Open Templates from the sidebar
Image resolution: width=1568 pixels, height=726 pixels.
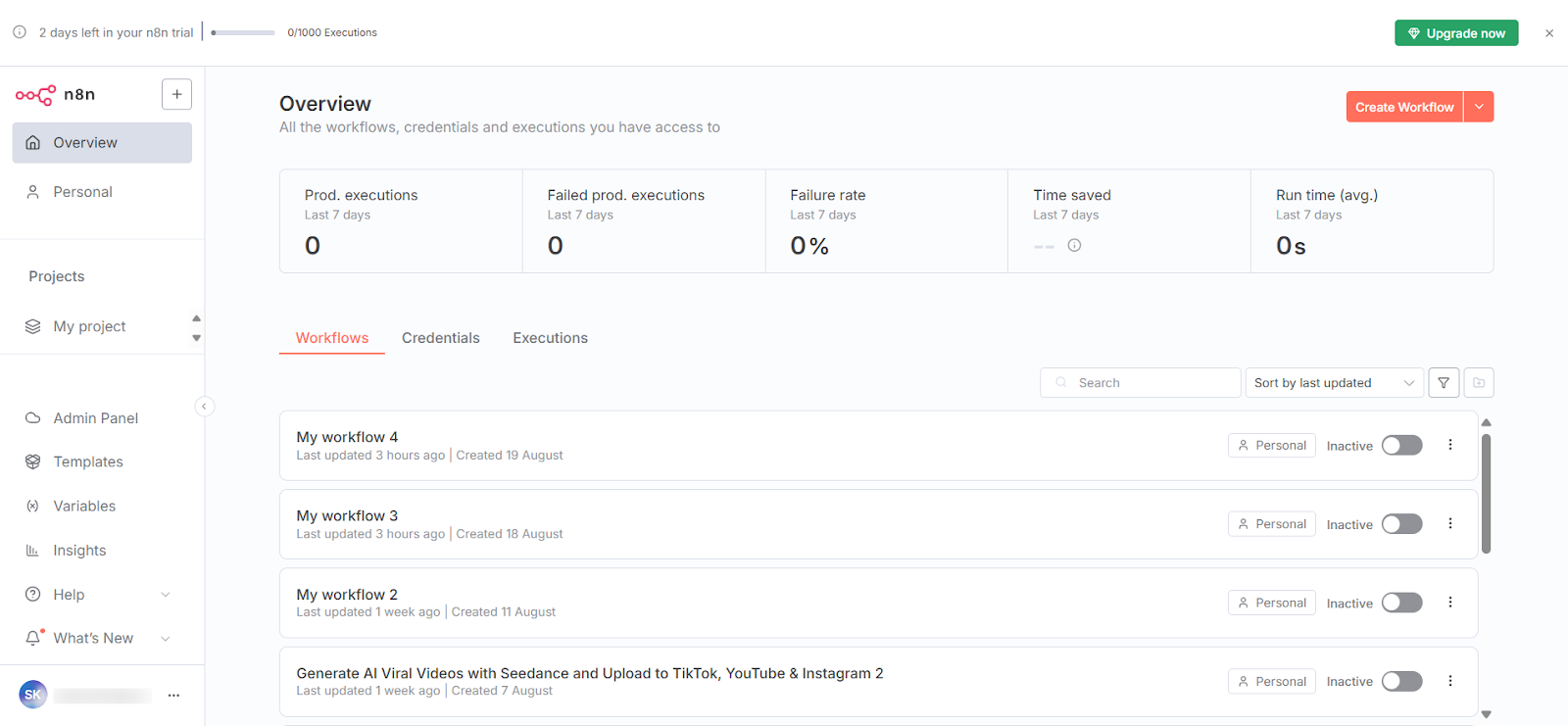[88, 461]
